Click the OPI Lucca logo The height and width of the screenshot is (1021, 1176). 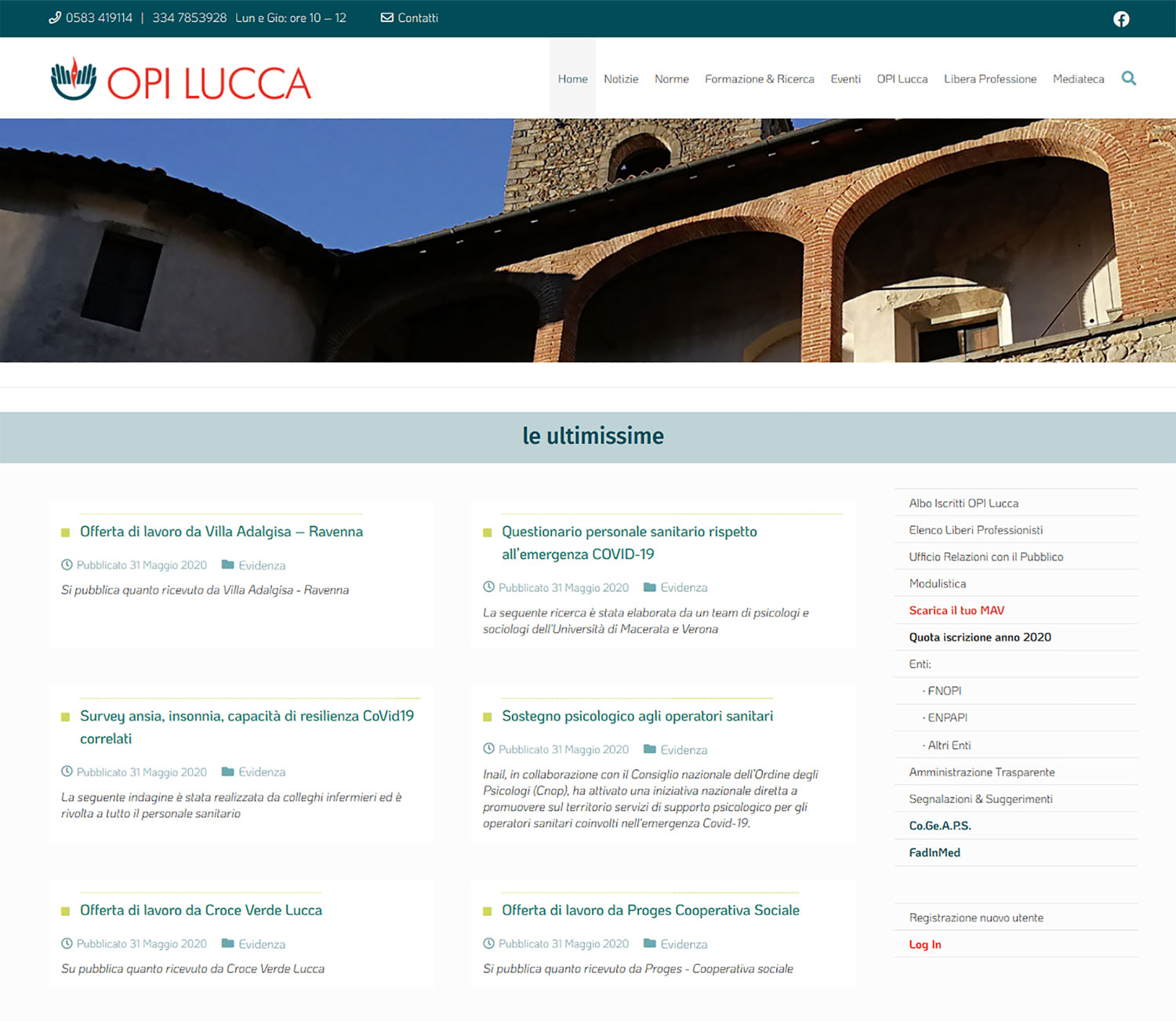pyautogui.click(x=181, y=79)
